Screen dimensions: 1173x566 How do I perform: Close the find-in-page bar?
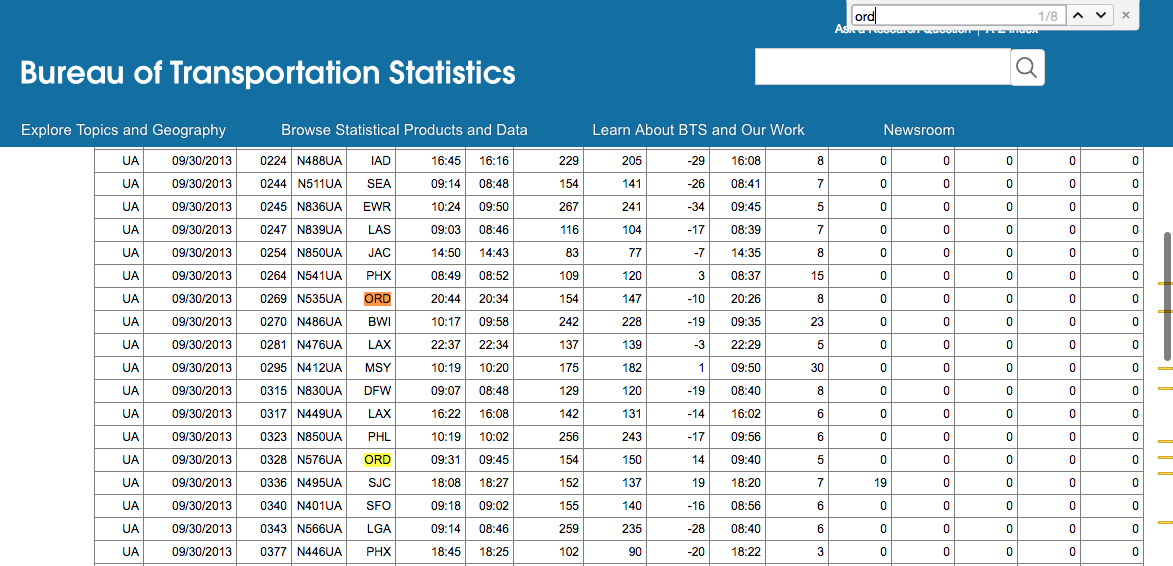(x=1126, y=15)
